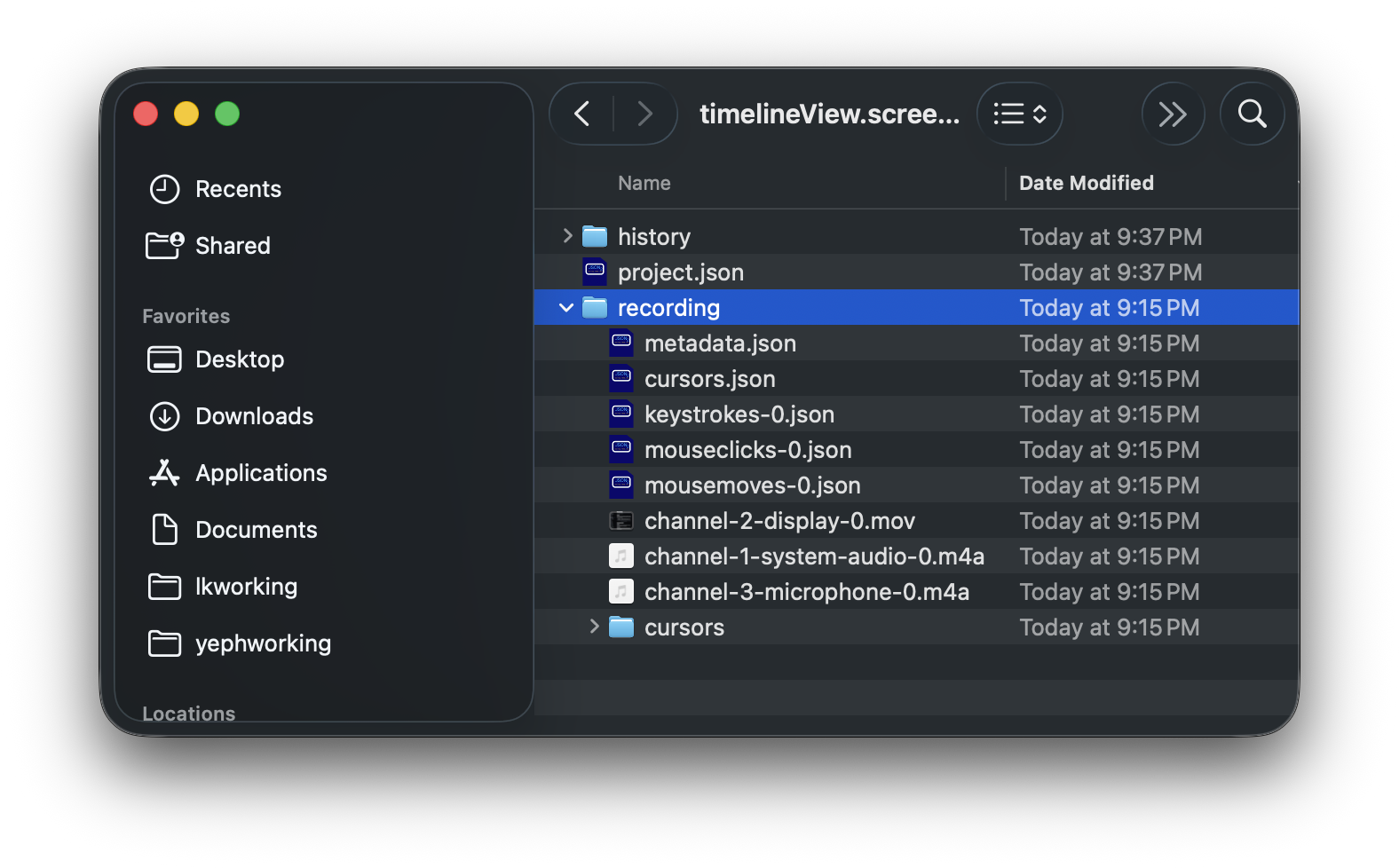Click the 'recording' folder name

click(x=668, y=308)
